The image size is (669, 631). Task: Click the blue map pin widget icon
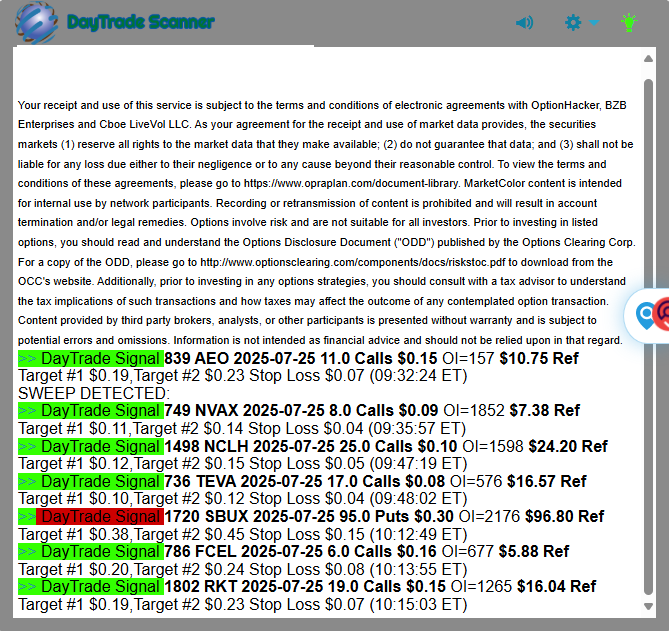[x=646, y=315]
